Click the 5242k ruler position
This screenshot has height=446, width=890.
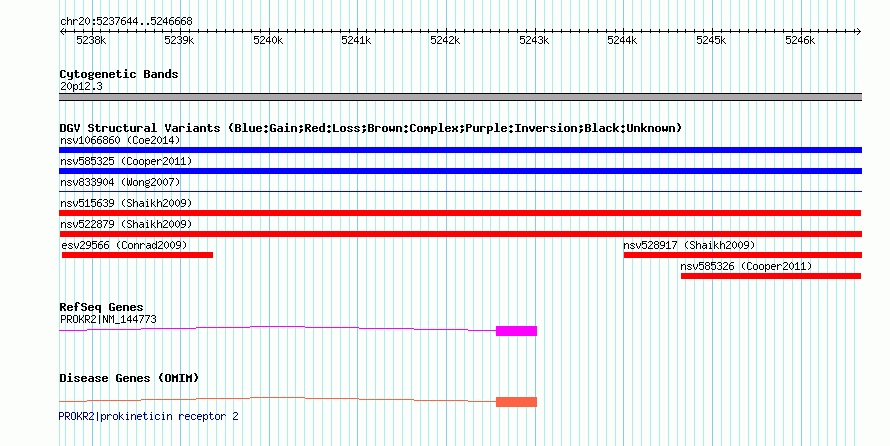pyautogui.click(x=445, y=40)
